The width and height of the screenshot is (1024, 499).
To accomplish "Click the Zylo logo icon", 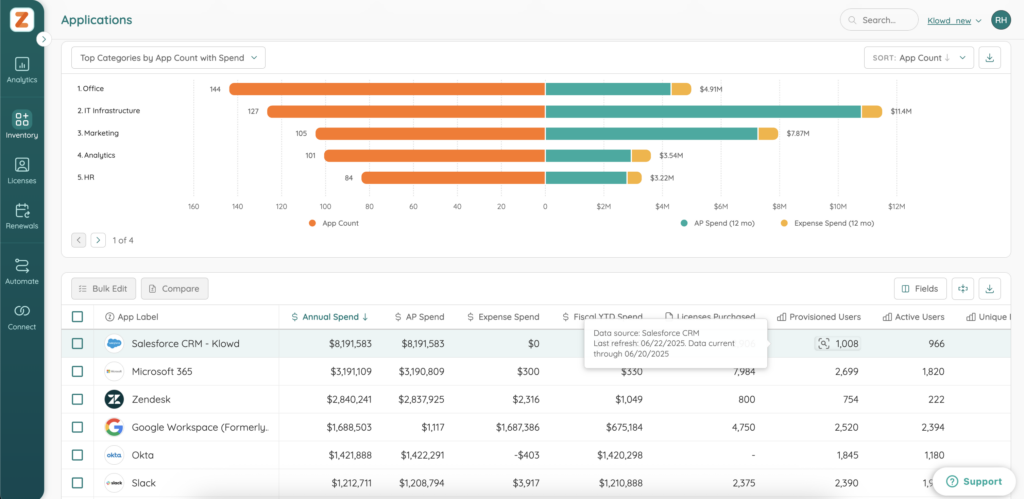I will coord(22,20).
